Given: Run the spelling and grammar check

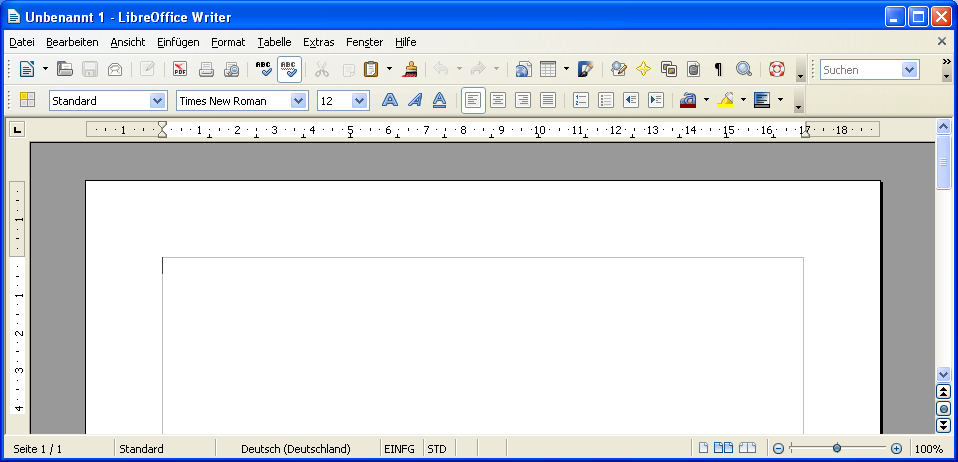Looking at the screenshot, I should point(264,69).
